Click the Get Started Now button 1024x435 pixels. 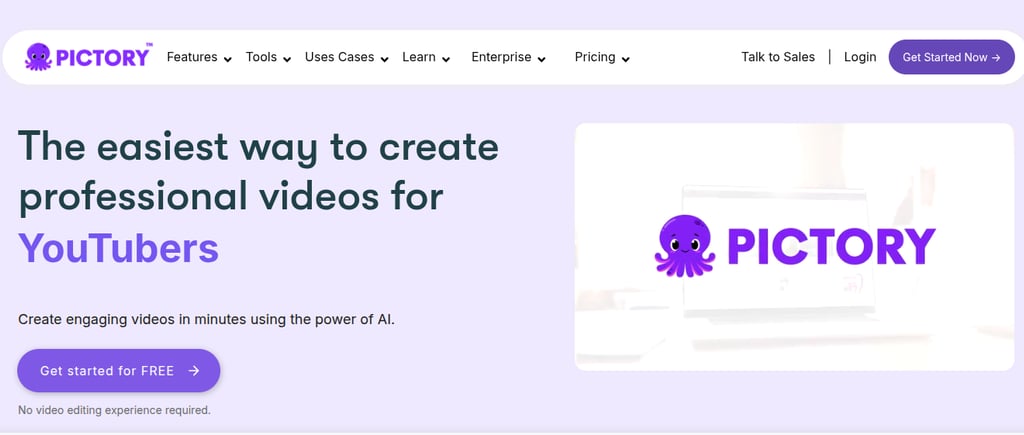[x=952, y=57]
